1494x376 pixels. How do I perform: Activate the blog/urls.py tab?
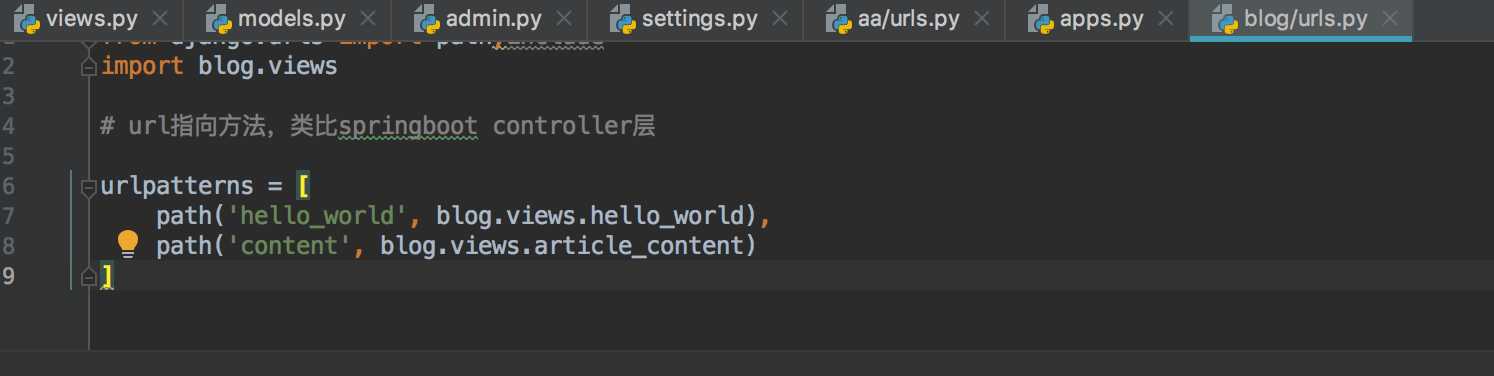[1300, 19]
